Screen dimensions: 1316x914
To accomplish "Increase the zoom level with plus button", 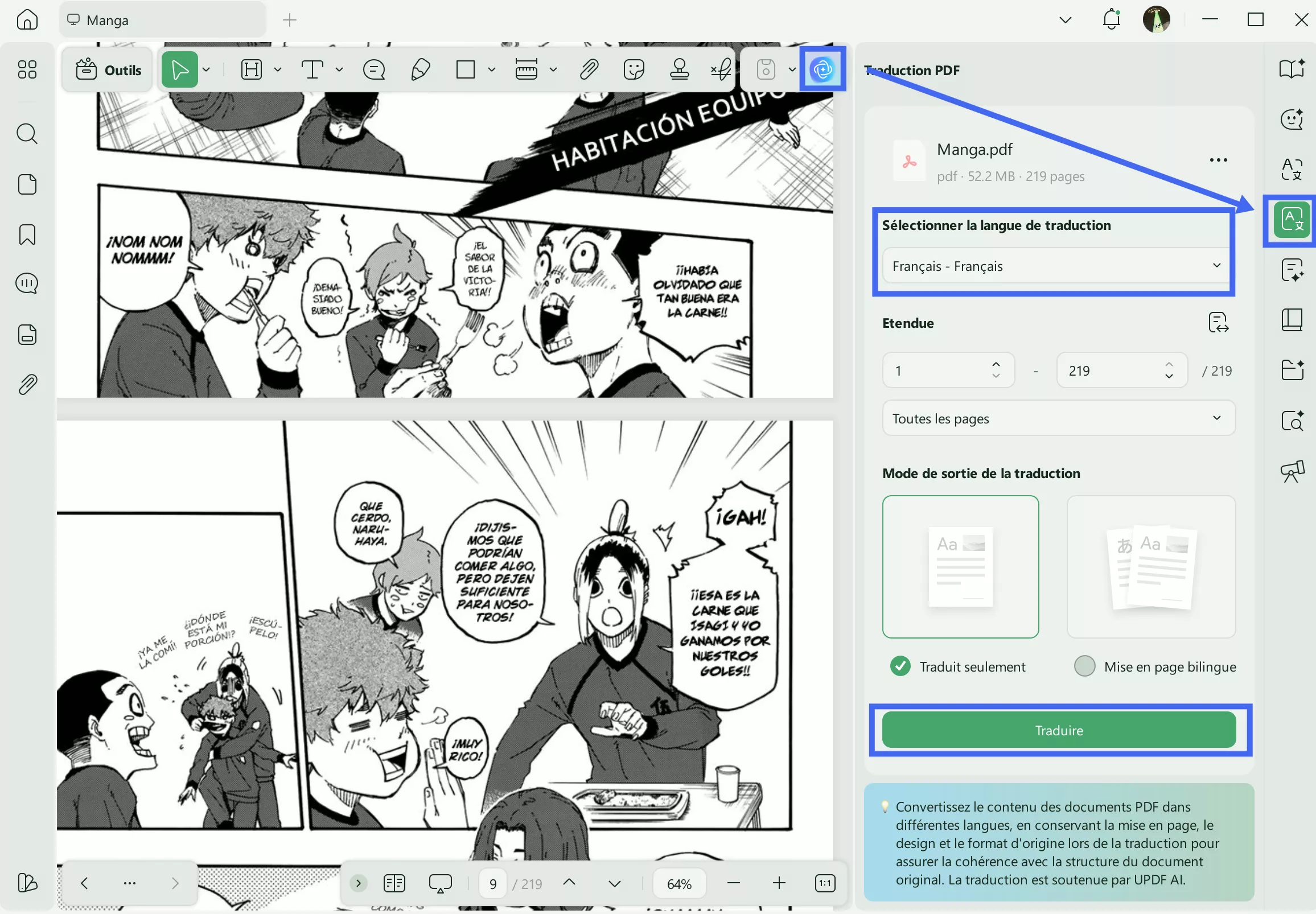I will (779, 883).
